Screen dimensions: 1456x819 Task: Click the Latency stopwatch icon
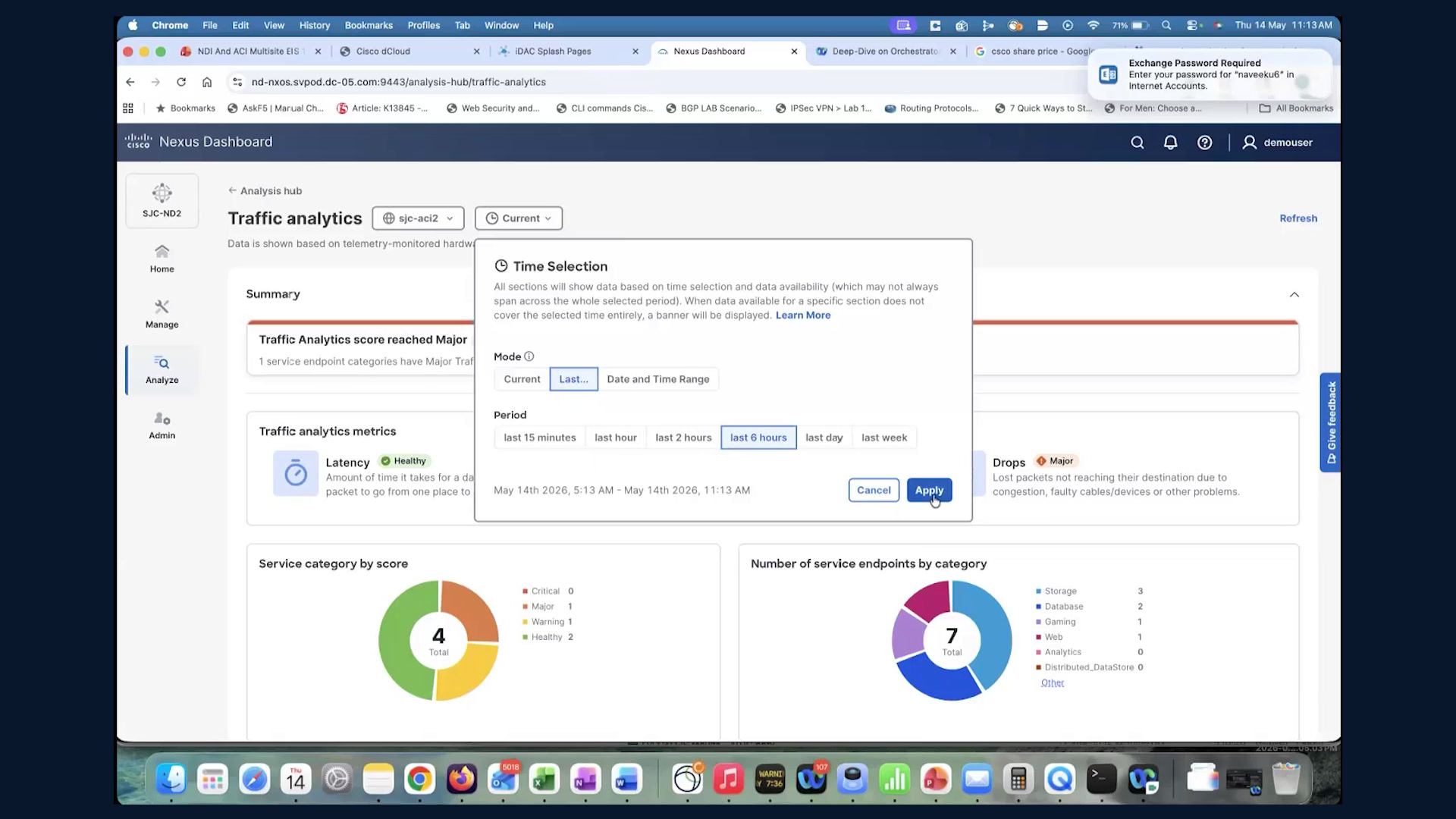pos(296,473)
